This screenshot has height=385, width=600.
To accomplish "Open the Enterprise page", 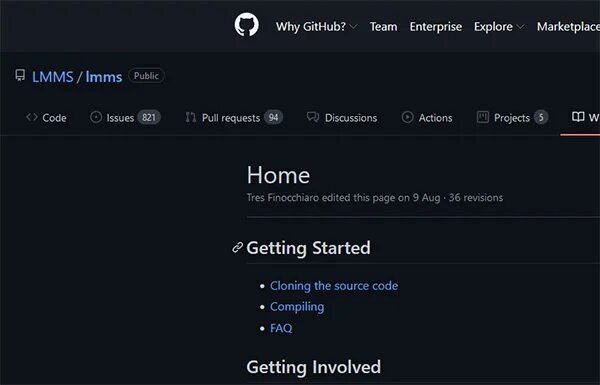I will (x=435, y=26).
